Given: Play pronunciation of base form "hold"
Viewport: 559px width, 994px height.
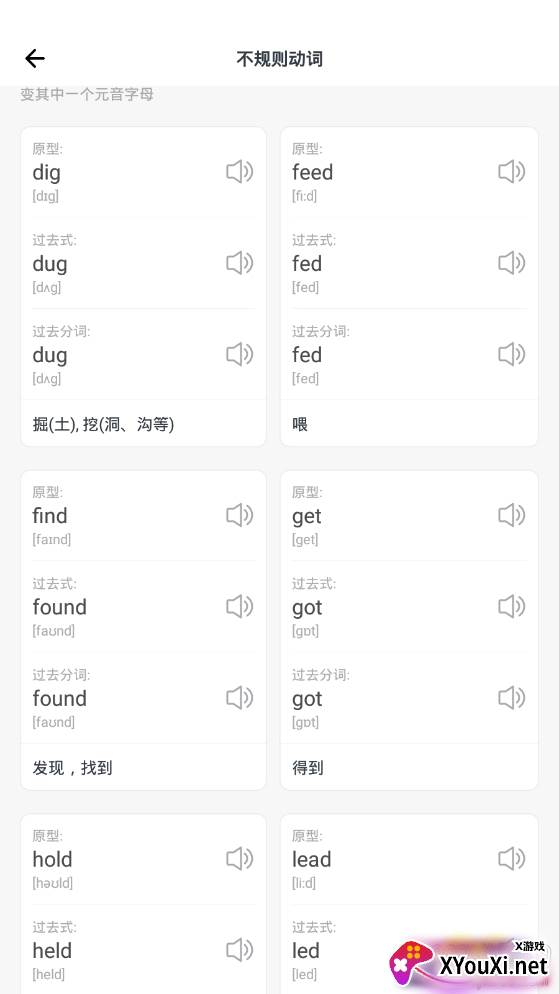Looking at the screenshot, I should coord(240,859).
